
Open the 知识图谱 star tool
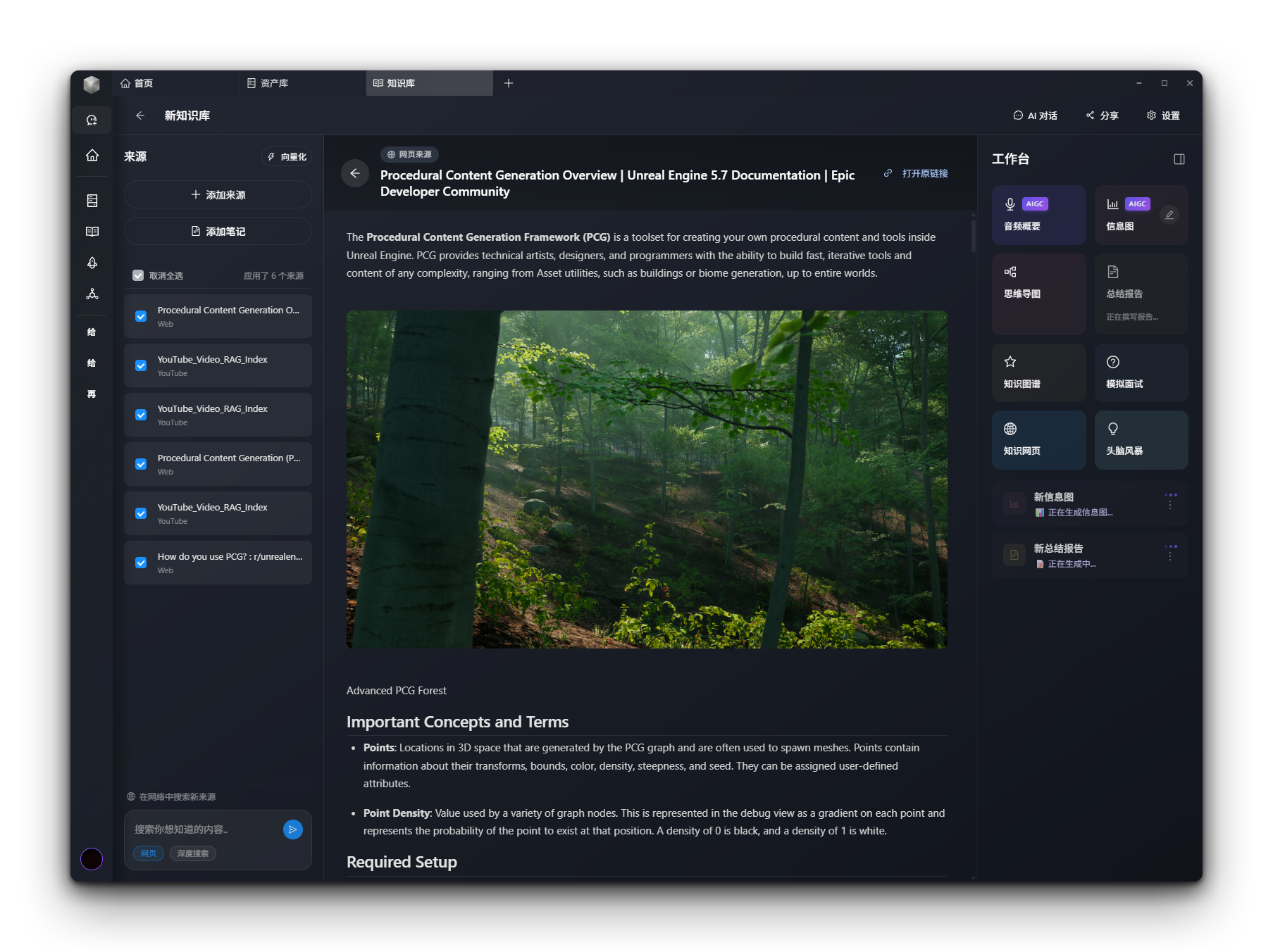pyautogui.click(x=1038, y=372)
